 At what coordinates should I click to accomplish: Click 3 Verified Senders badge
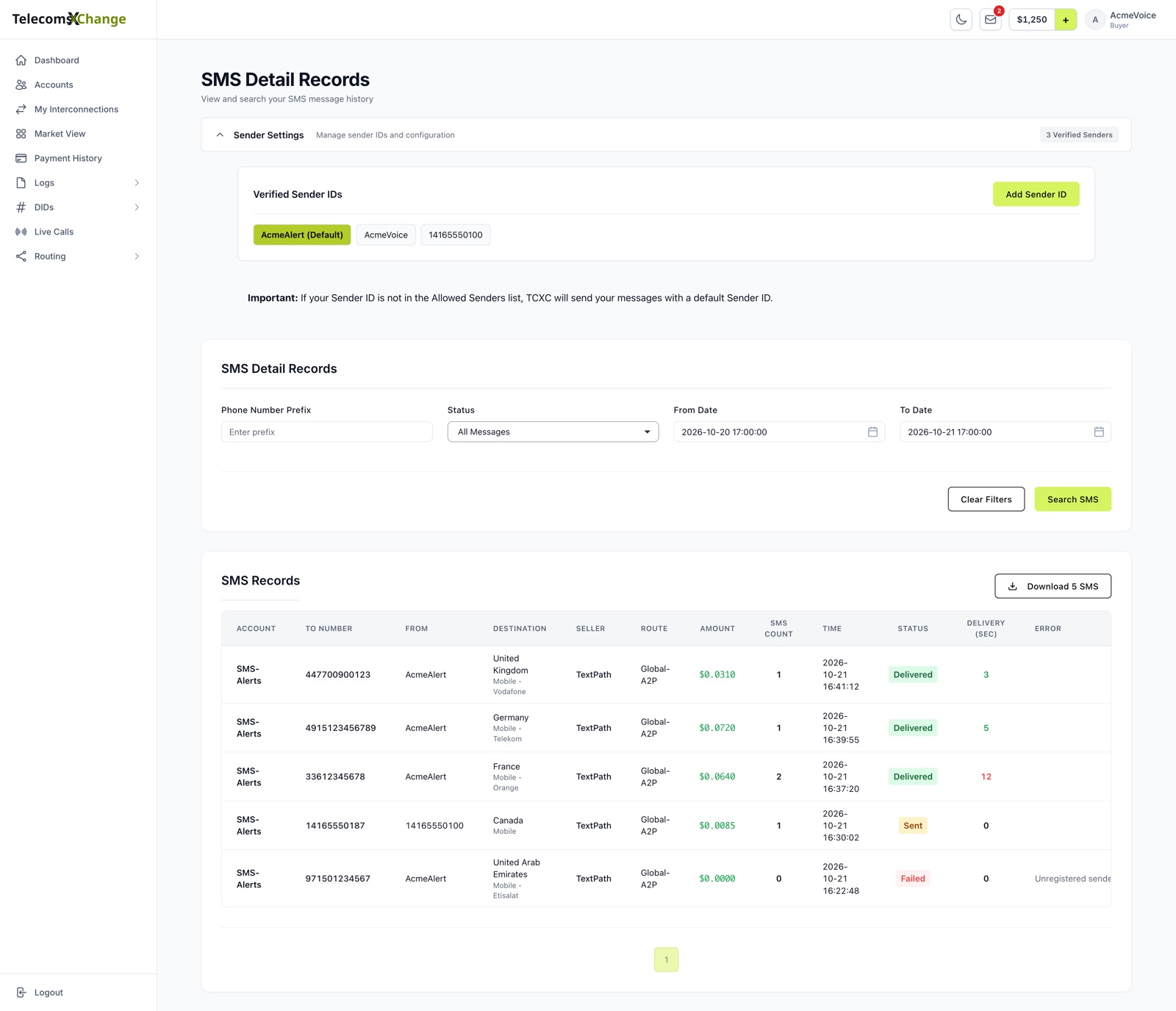pyautogui.click(x=1079, y=135)
